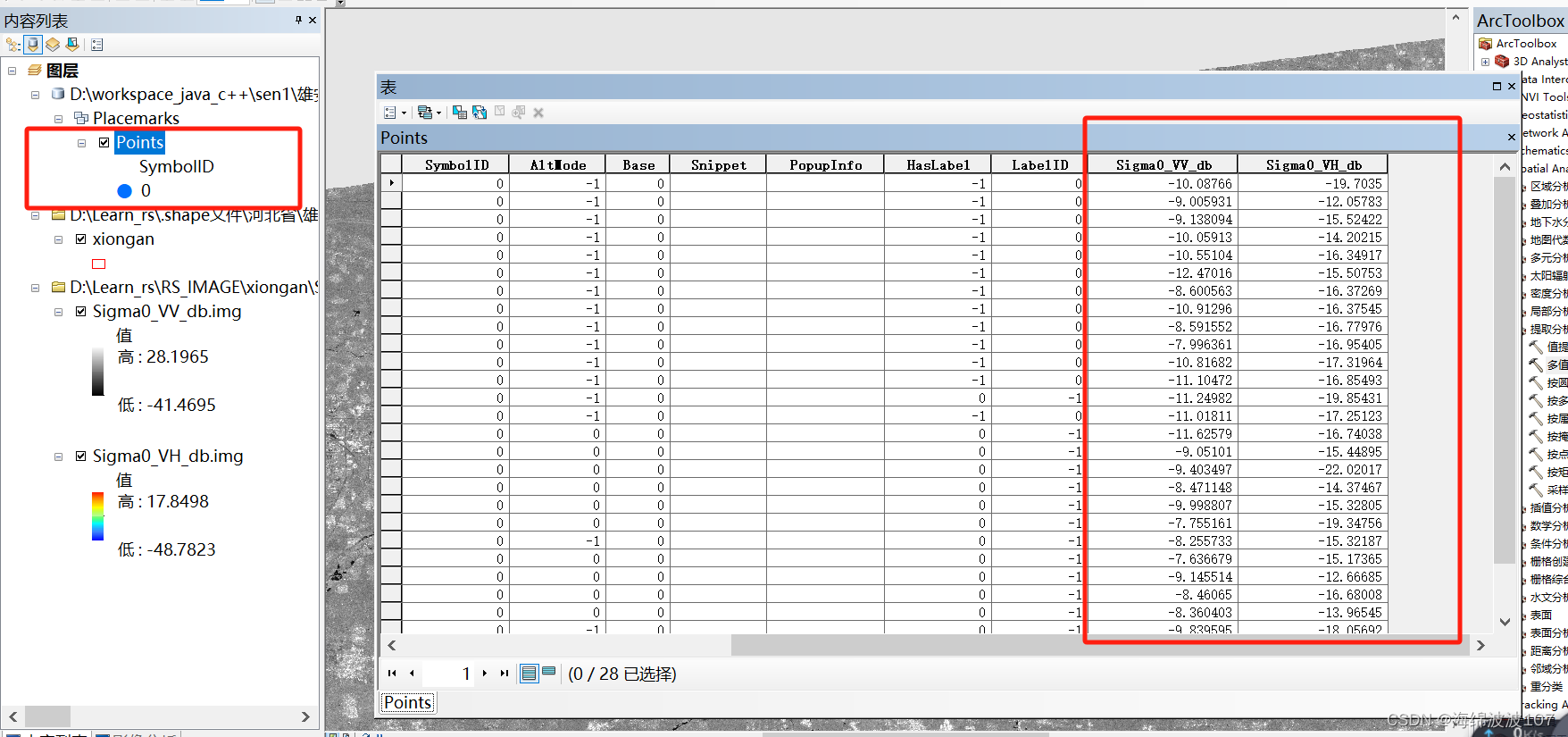Collapse the Points layer legend
The height and width of the screenshot is (737, 1568).
coord(81,143)
